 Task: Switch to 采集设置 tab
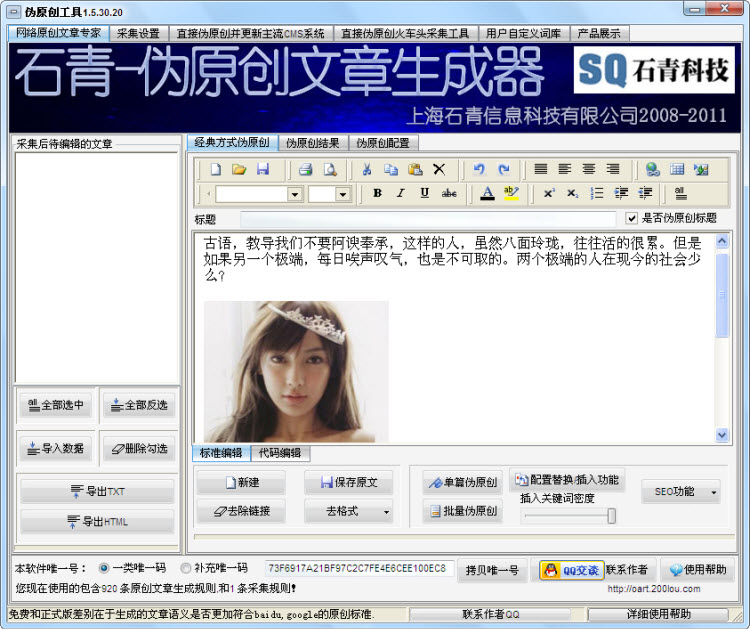tap(138, 33)
